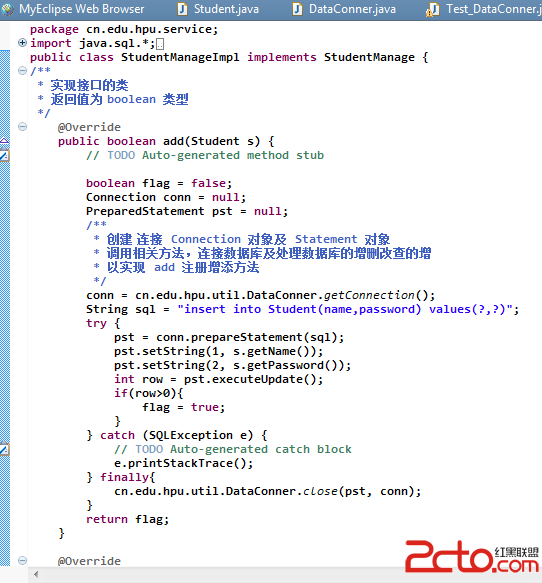Screen dimensions: 542x583
Task: Collapse the second @Override method at bottom
Action: point(22,560)
